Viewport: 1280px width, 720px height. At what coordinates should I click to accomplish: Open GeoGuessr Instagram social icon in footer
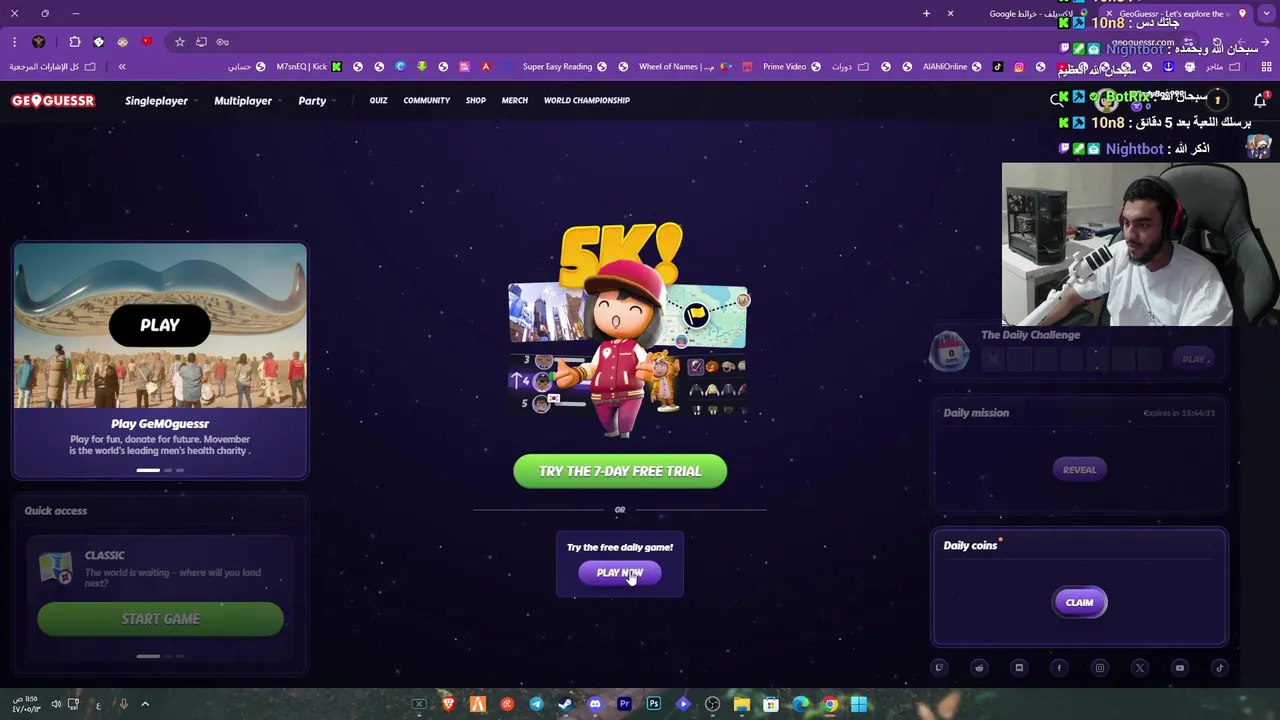tap(1100, 668)
